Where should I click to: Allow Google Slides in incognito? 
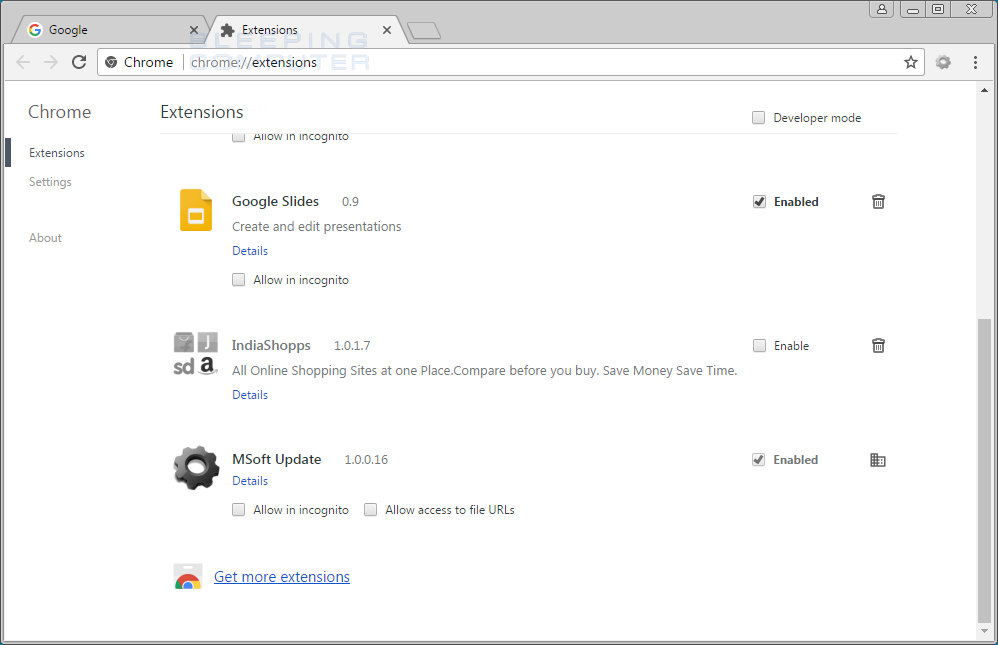[238, 280]
